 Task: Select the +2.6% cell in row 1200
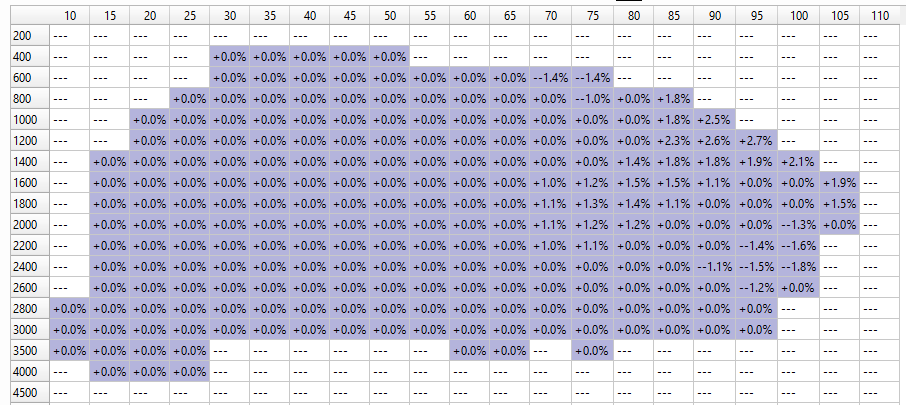tap(714, 140)
